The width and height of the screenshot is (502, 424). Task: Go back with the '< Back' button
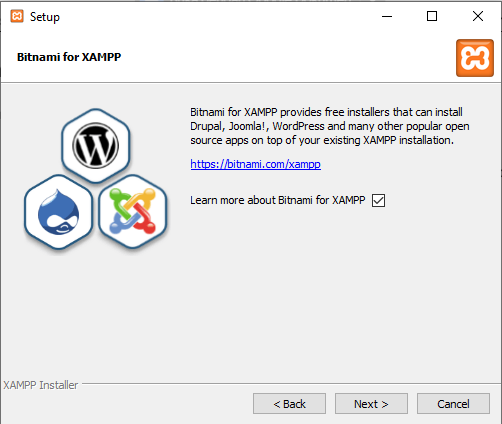(289, 404)
